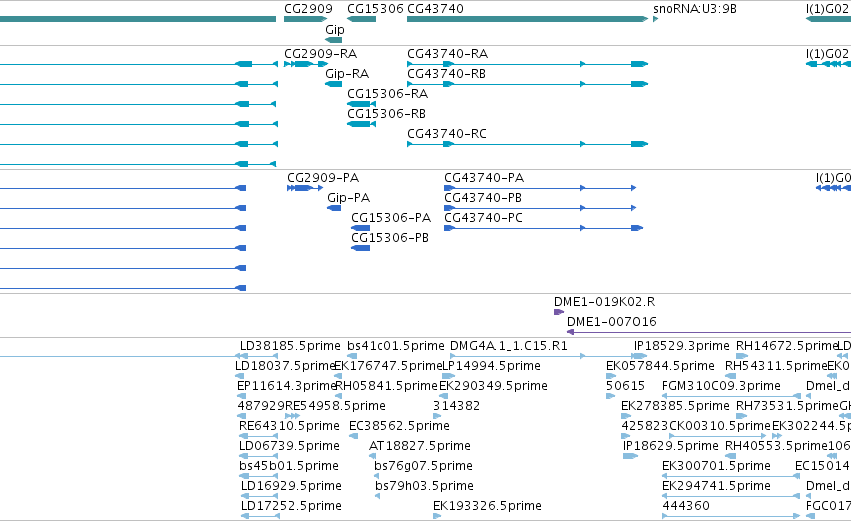Select EST LD16929.5prime
The image size is (851, 521).
291,487
